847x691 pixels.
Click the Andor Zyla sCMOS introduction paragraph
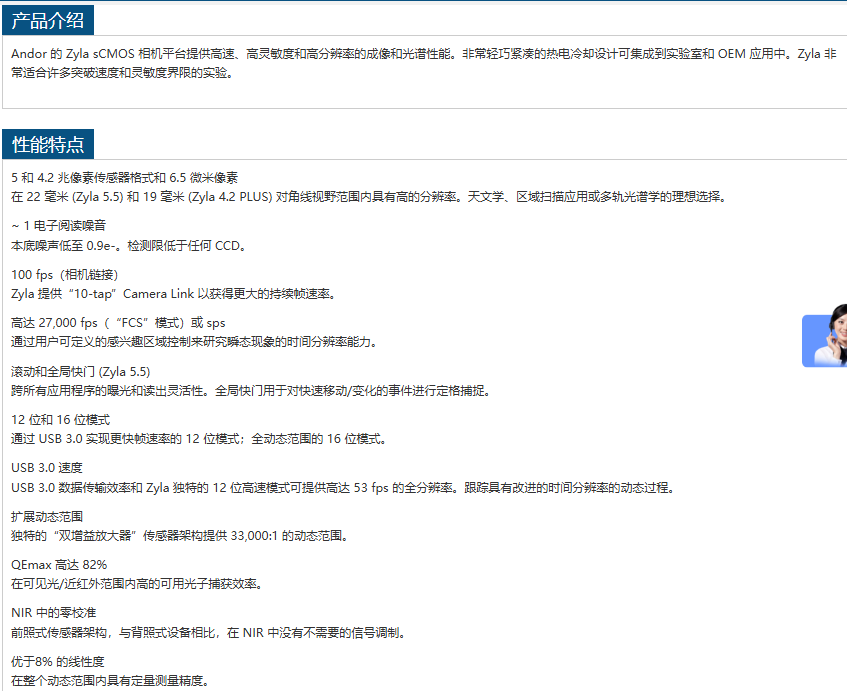pyautogui.click(x=423, y=62)
